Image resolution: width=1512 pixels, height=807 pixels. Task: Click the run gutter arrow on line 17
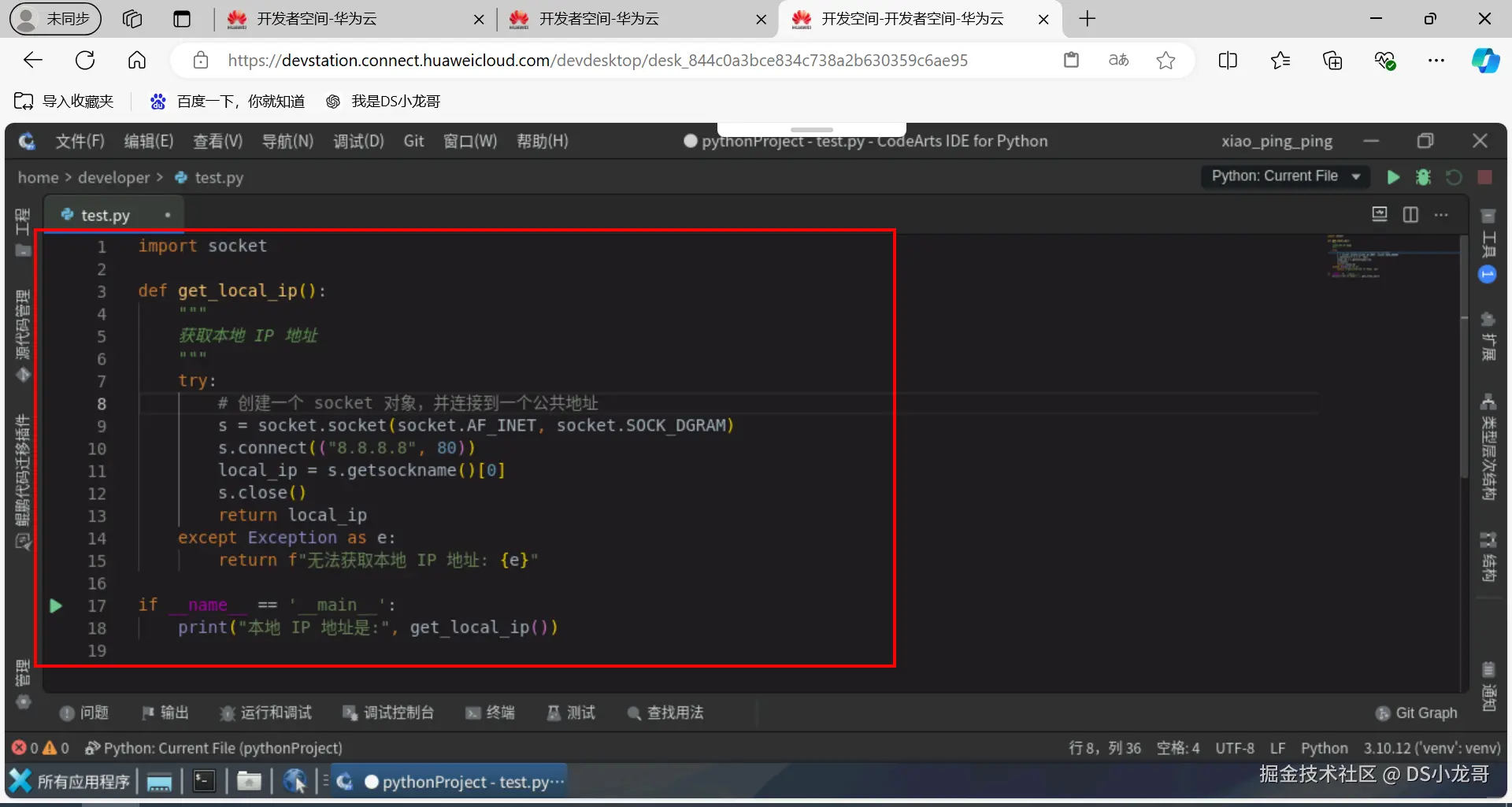pyautogui.click(x=56, y=605)
